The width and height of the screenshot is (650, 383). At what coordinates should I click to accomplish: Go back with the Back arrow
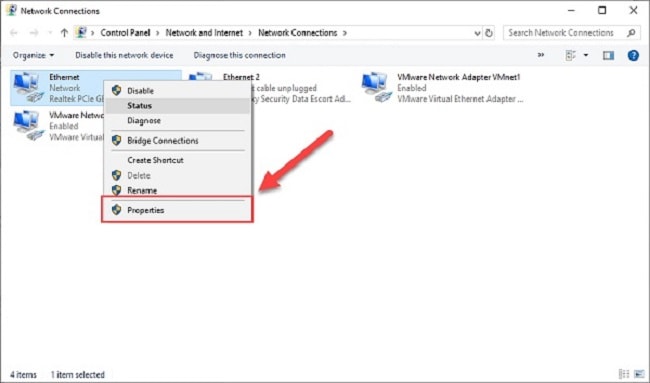click(14, 33)
